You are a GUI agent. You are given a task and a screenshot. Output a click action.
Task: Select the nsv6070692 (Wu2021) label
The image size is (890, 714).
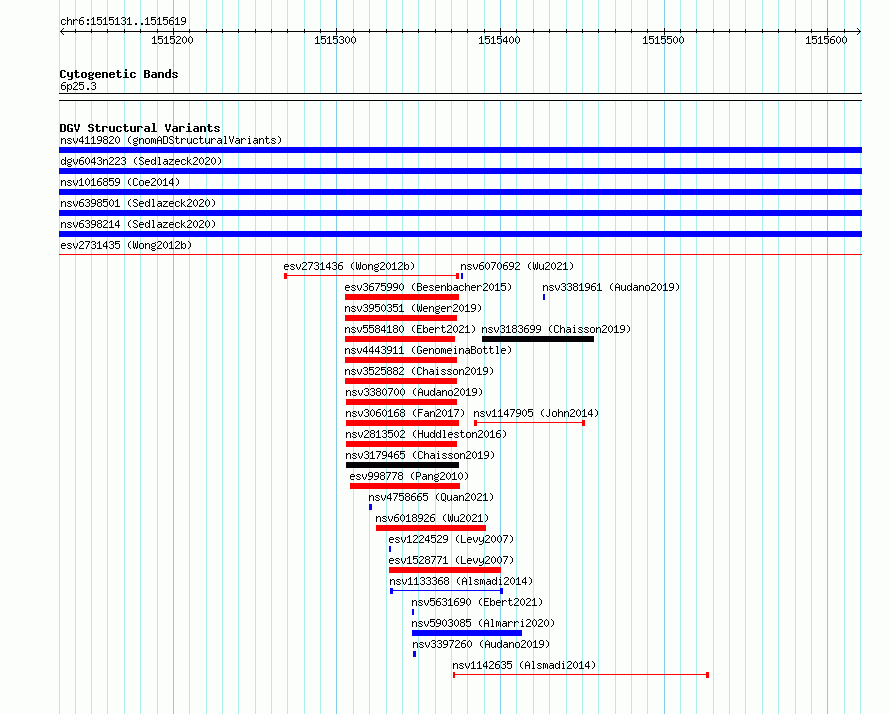tap(517, 266)
